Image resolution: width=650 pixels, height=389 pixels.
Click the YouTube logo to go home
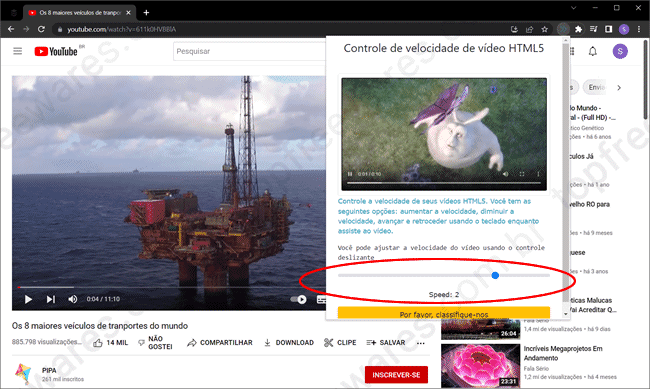(56, 51)
